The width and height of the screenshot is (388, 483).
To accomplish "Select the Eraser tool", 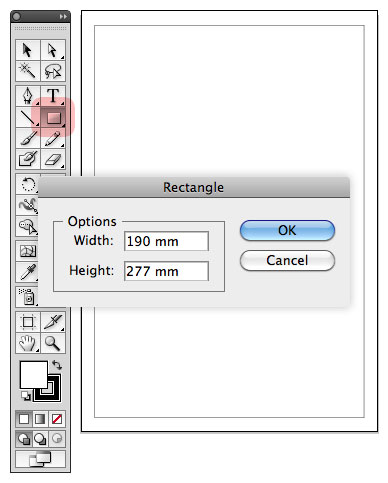I will (x=53, y=159).
